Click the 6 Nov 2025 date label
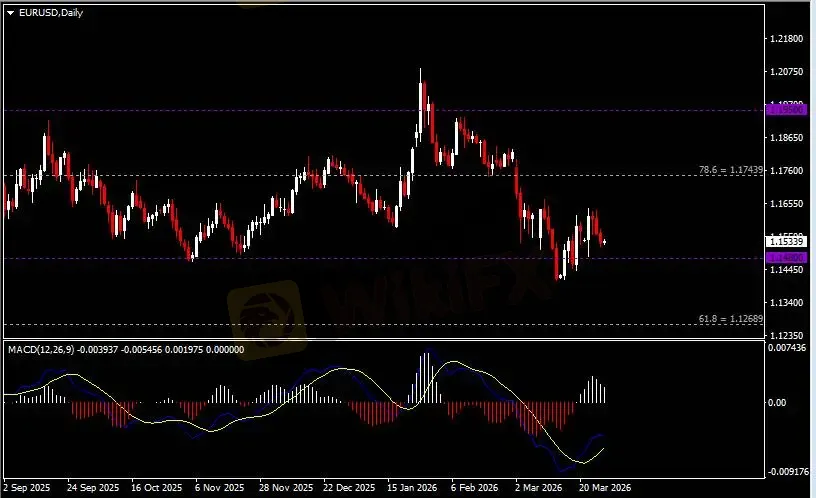The width and height of the screenshot is (816, 498). (x=220, y=489)
